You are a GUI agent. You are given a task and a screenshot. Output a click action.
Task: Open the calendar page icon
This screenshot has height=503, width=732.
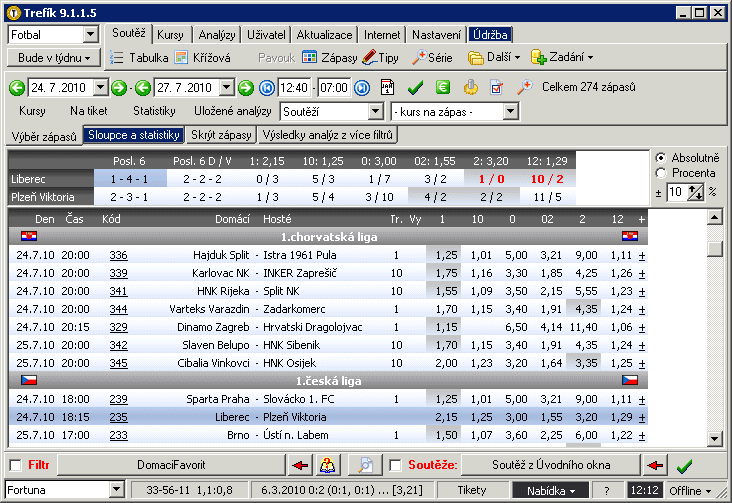387,87
